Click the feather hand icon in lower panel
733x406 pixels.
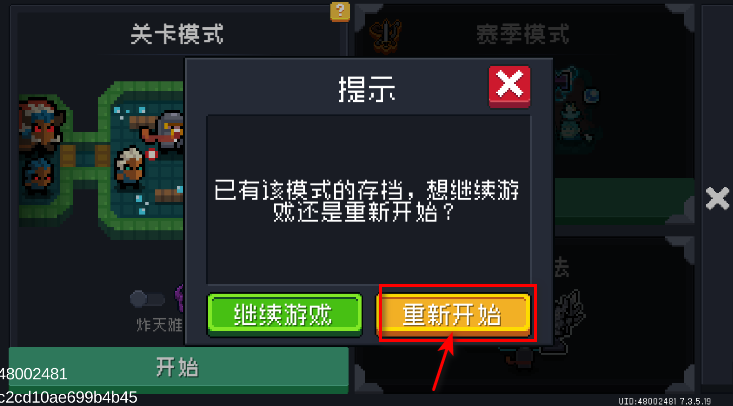coord(566,311)
